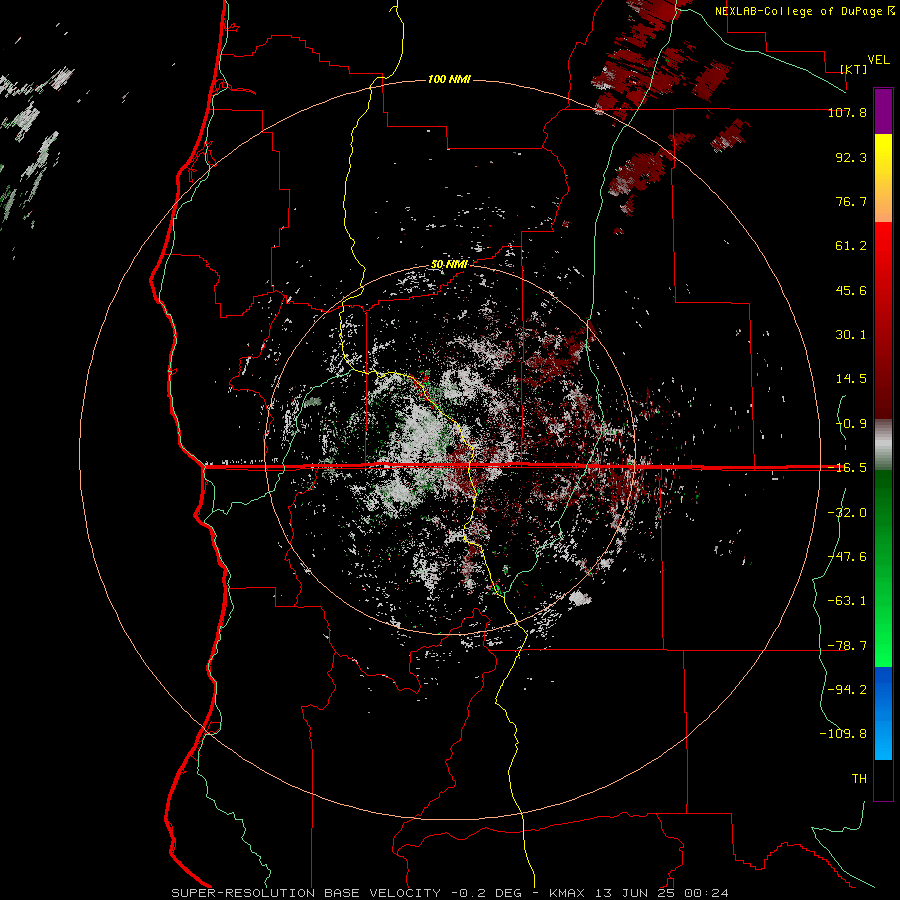Viewport: 900px width, 900px height.
Task: Click the 107.8 value on velocity scale
Action: (847, 112)
